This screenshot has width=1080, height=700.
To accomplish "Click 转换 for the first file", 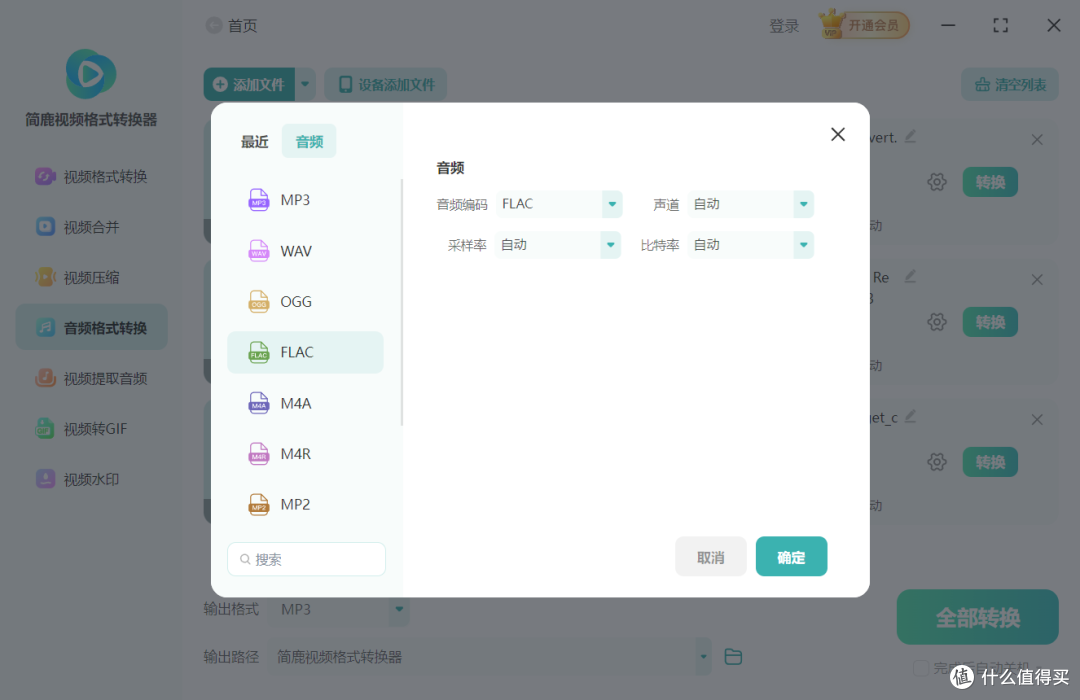I will click(990, 182).
